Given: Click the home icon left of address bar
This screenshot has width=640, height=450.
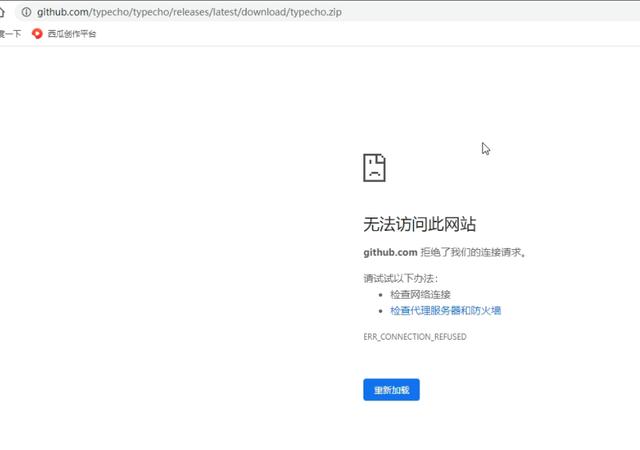Looking at the screenshot, I should coord(2,12).
